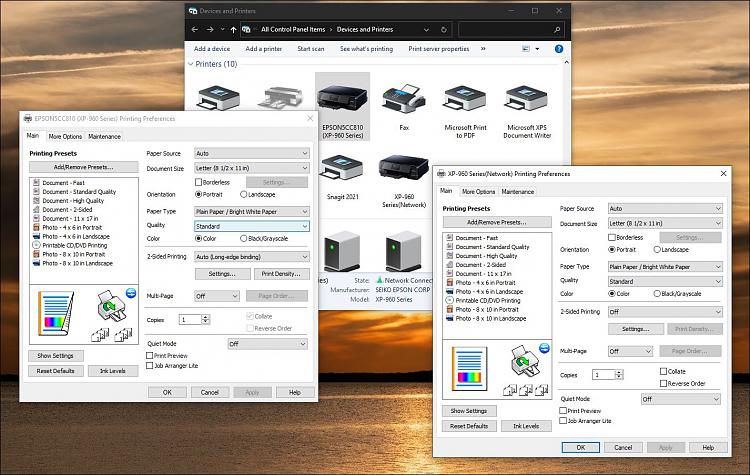Click Ink Levels in EPSON5CC810 dialog
The image size is (750, 475).
point(113,371)
